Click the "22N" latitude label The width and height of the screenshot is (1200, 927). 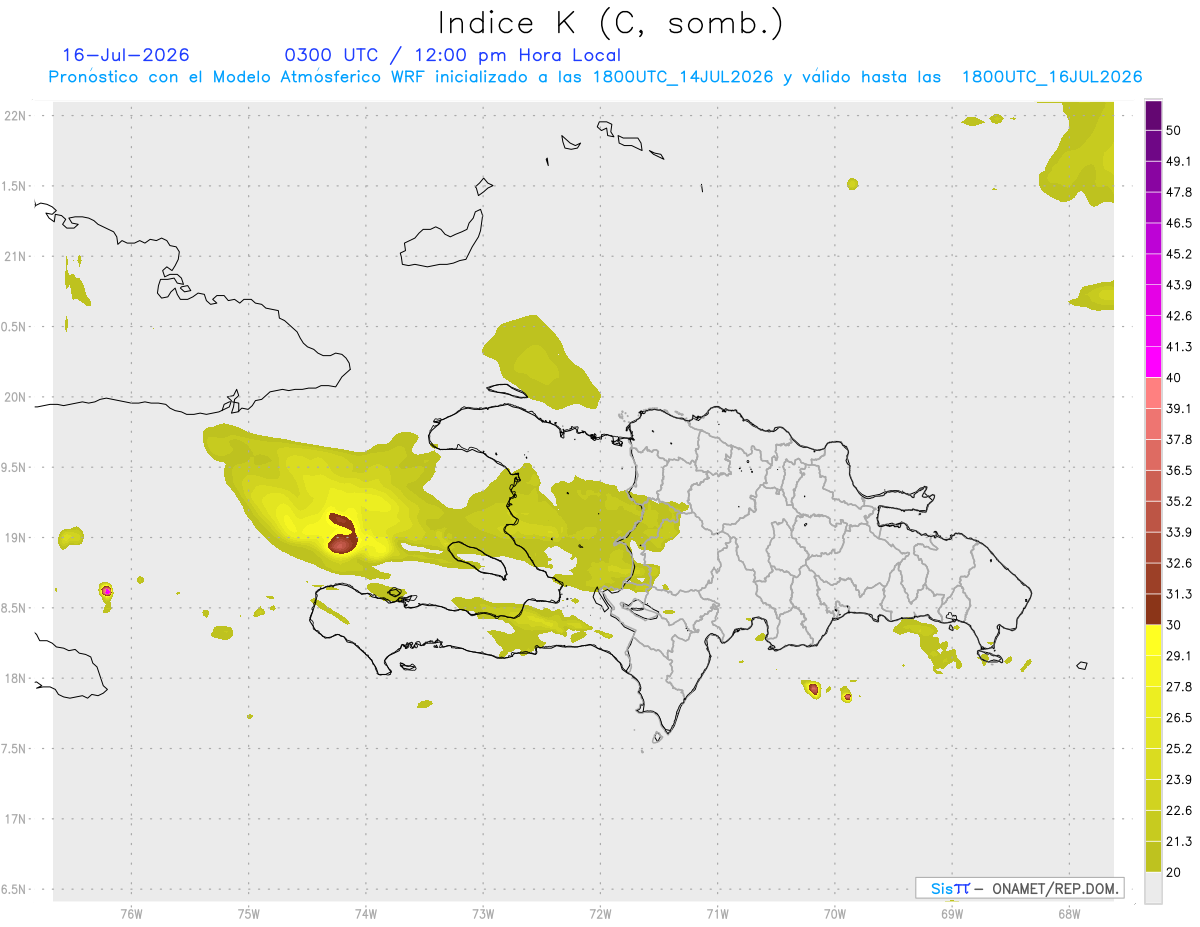(x=16, y=115)
